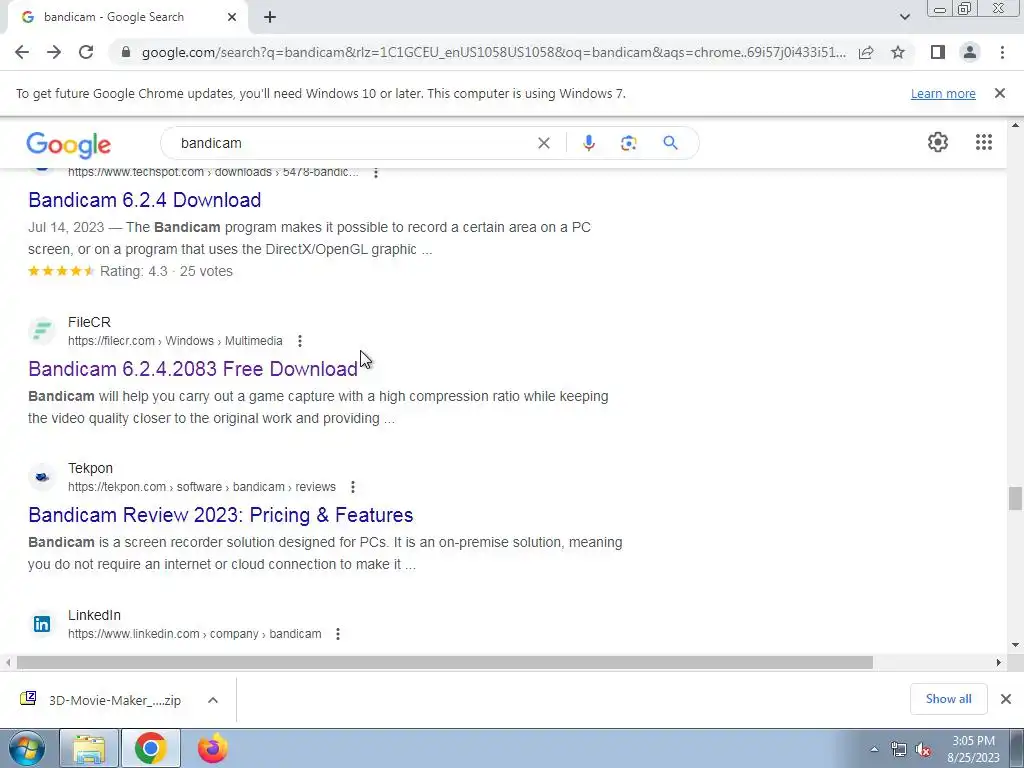Clear the search query with X
The width and height of the screenshot is (1024, 768).
(543, 143)
